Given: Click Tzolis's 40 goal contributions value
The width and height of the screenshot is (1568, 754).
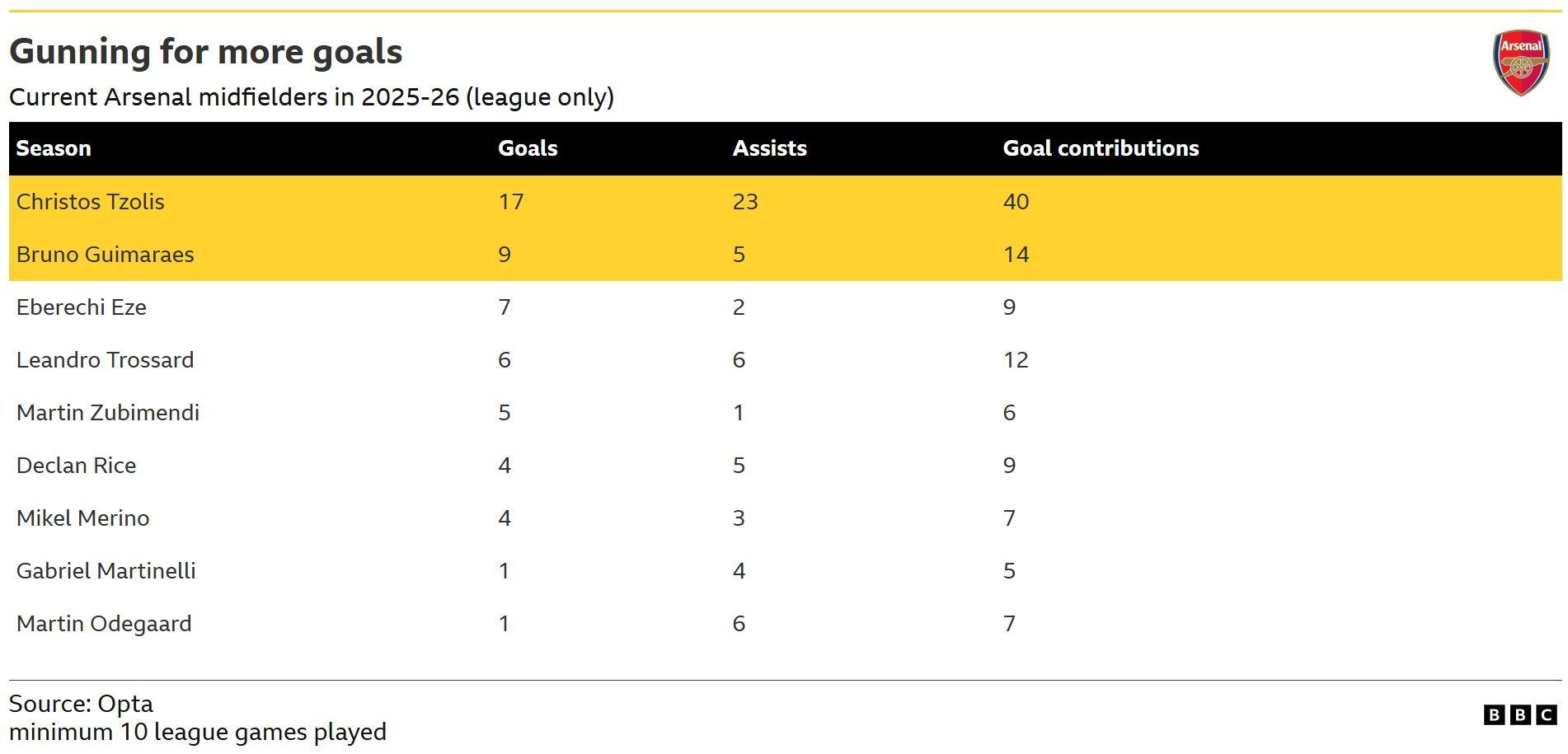Looking at the screenshot, I should (x=1016, y=202).
